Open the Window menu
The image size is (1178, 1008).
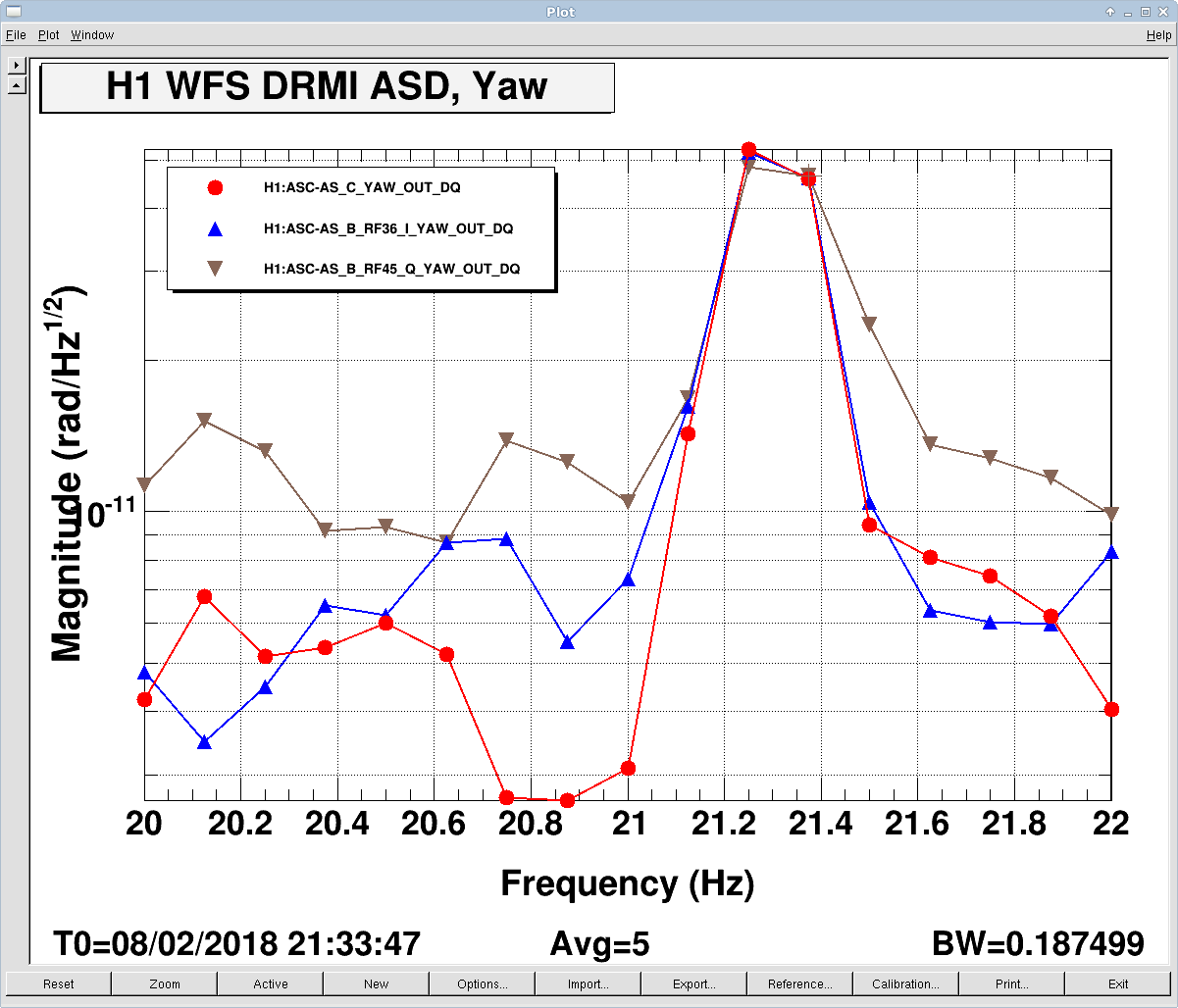(x=92, y=35)
